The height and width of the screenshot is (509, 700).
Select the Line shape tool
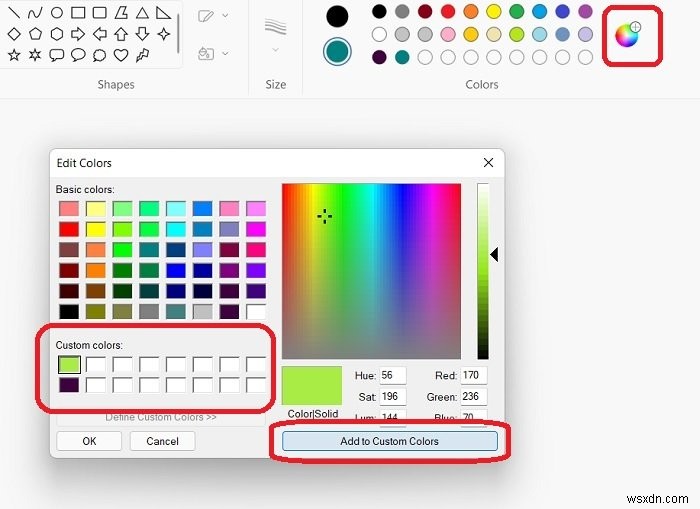[x=14, y=13]
